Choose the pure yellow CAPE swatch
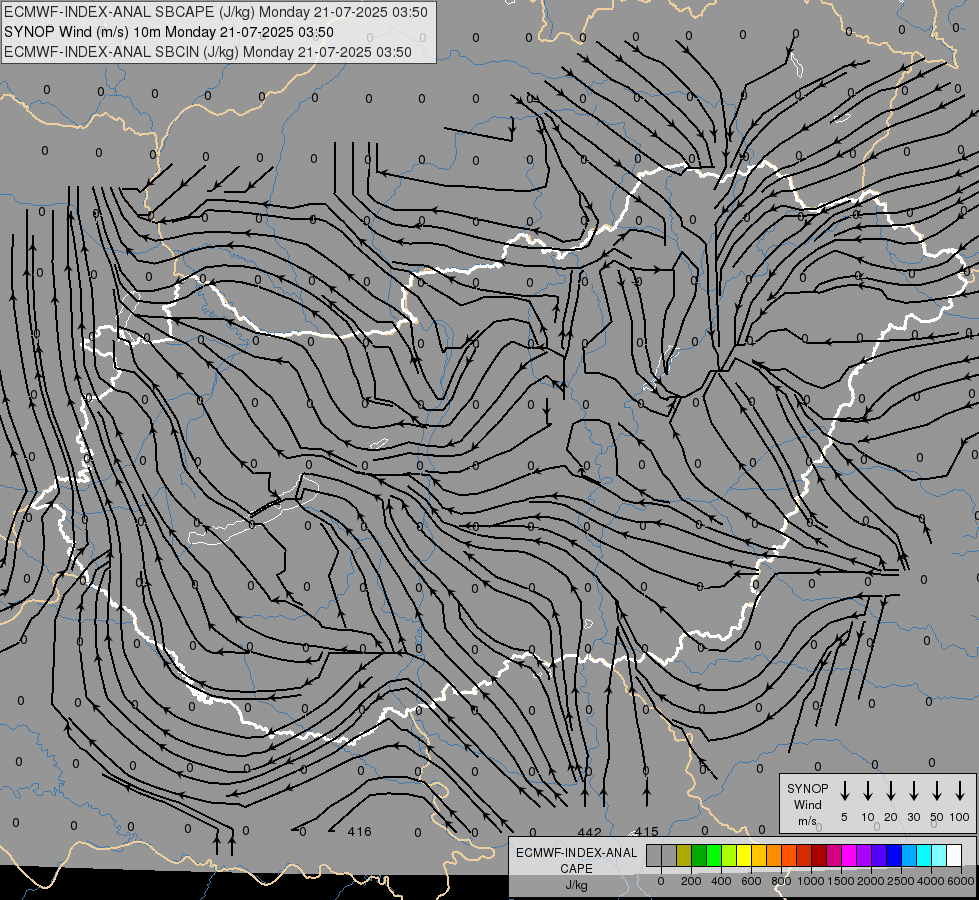This screenshot has width=979, height=900. [744, 855]
